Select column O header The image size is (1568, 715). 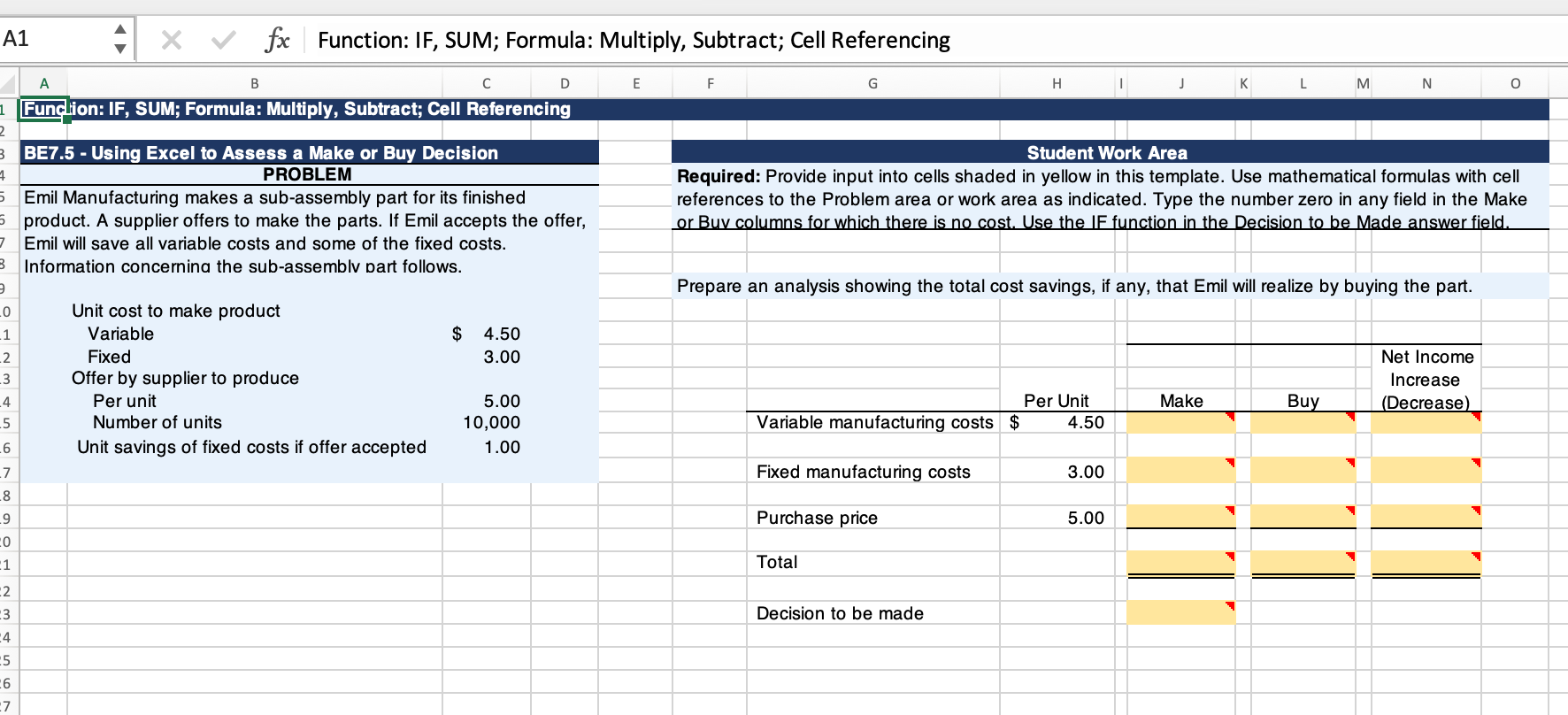click(x=1515, y=84)
